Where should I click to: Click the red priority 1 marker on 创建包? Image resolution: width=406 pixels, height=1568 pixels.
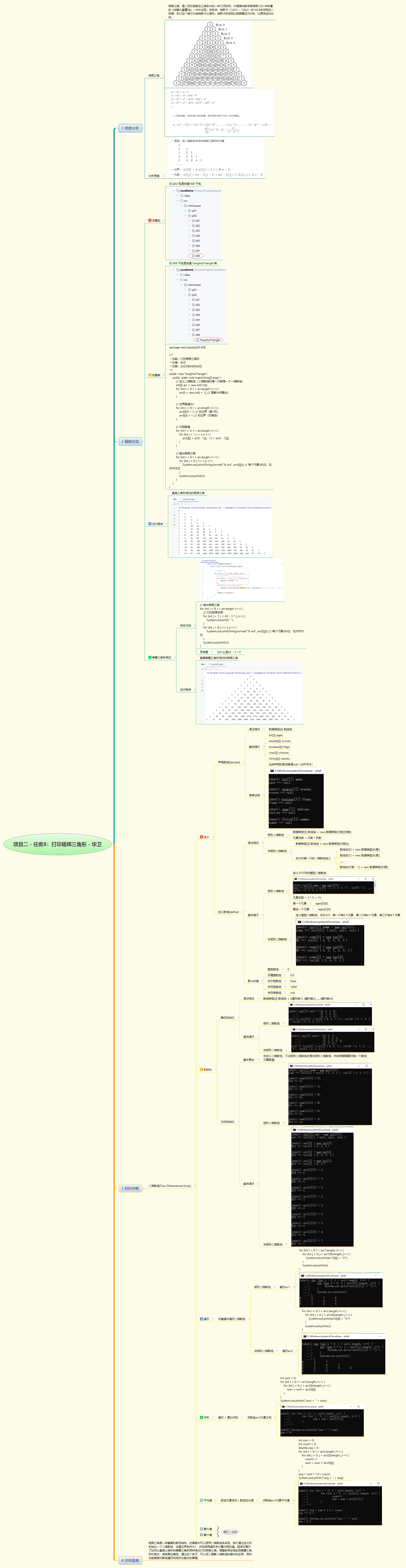click(150, 220)
